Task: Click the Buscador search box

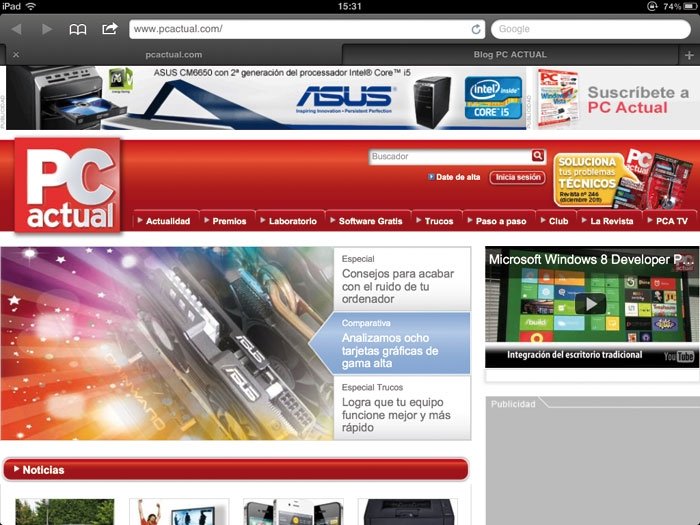Action: (450, 156)
